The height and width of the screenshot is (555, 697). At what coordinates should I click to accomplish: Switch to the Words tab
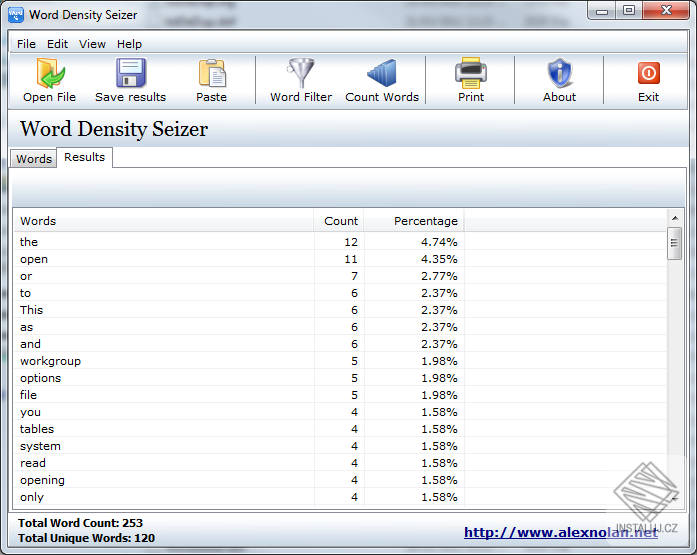pos(34,159)
